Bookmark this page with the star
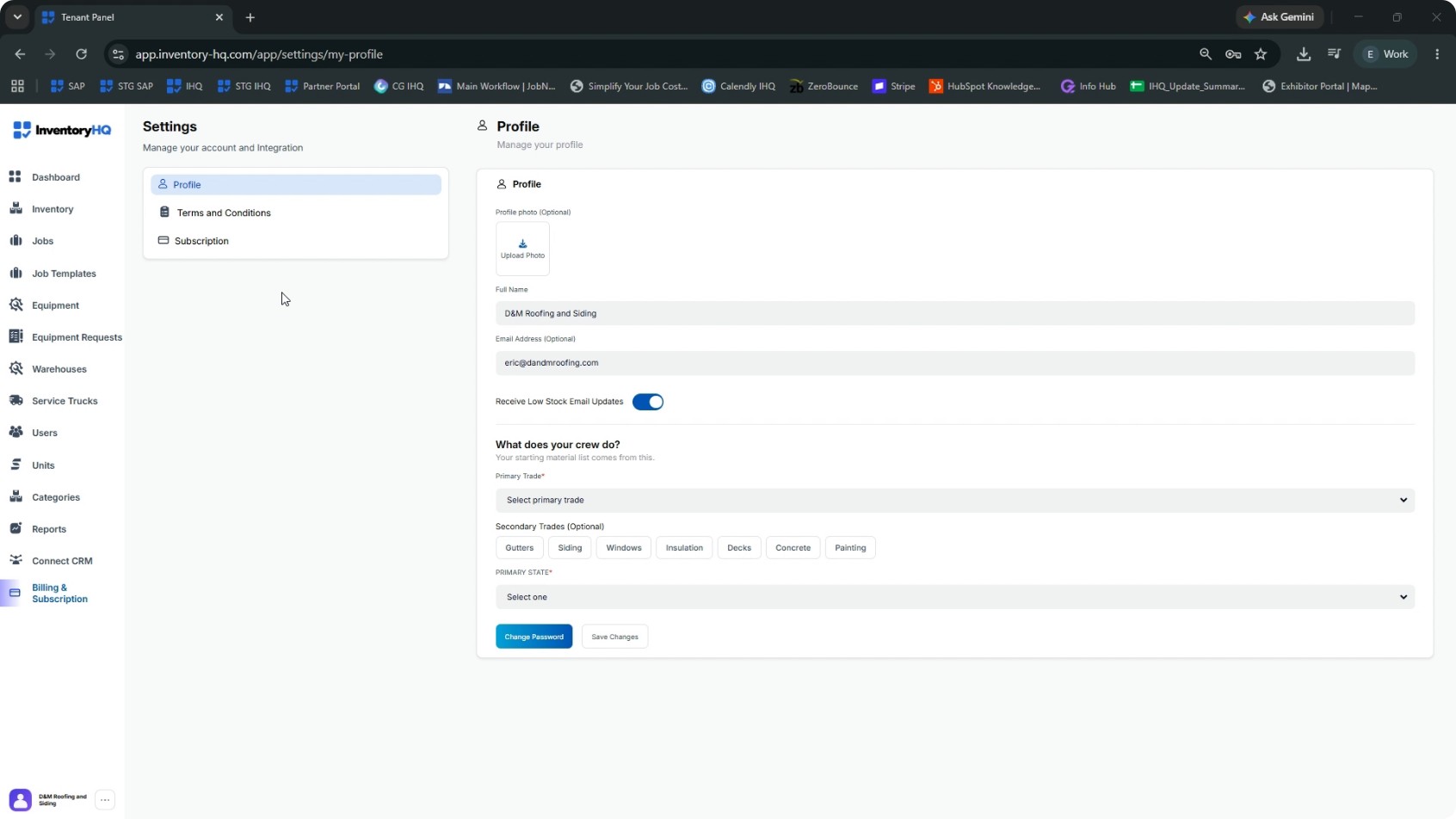The height and width of the screenshot is (819, 1456). 1261,54
